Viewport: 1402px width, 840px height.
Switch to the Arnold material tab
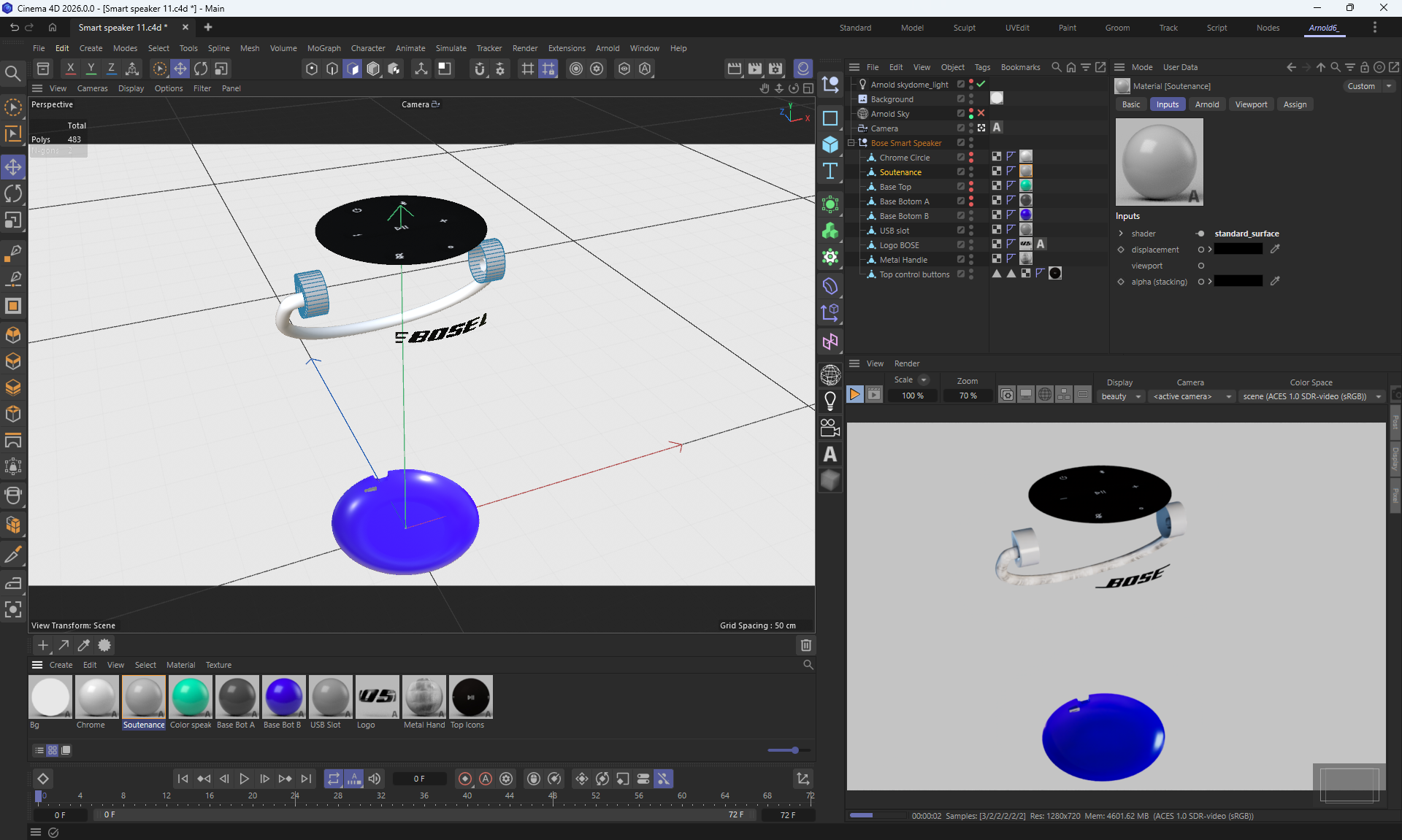pos(1206,104)
